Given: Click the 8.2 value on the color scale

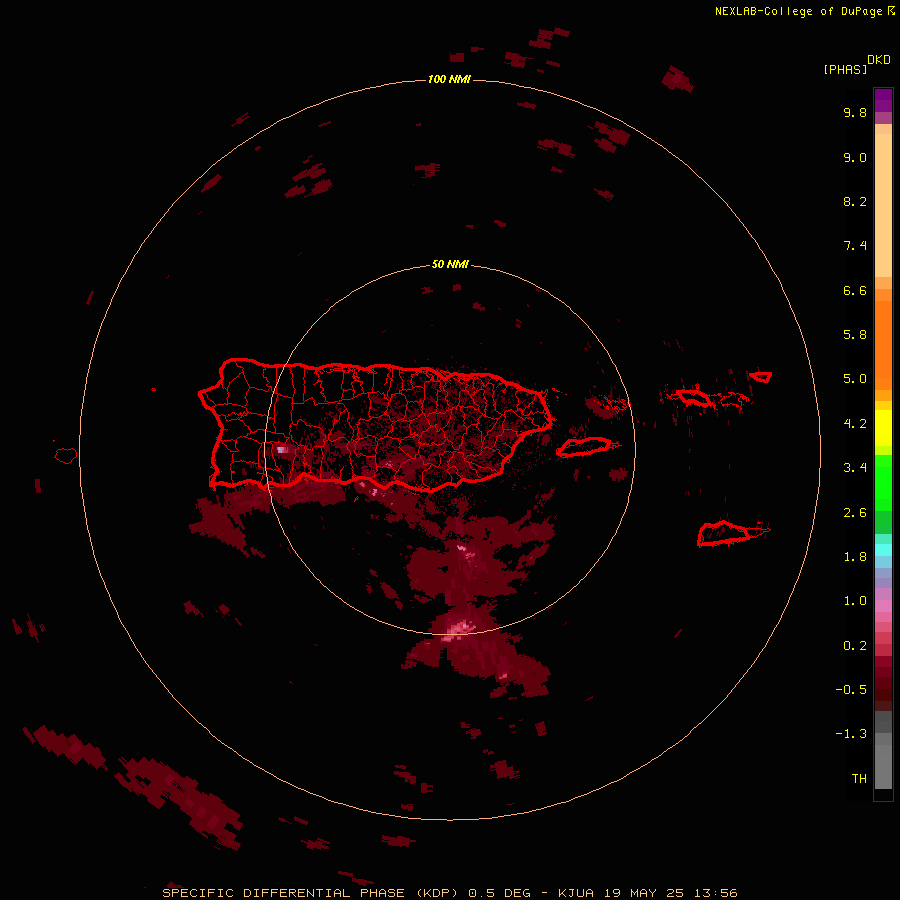Looking at the screenshot, I should point(855,201).
